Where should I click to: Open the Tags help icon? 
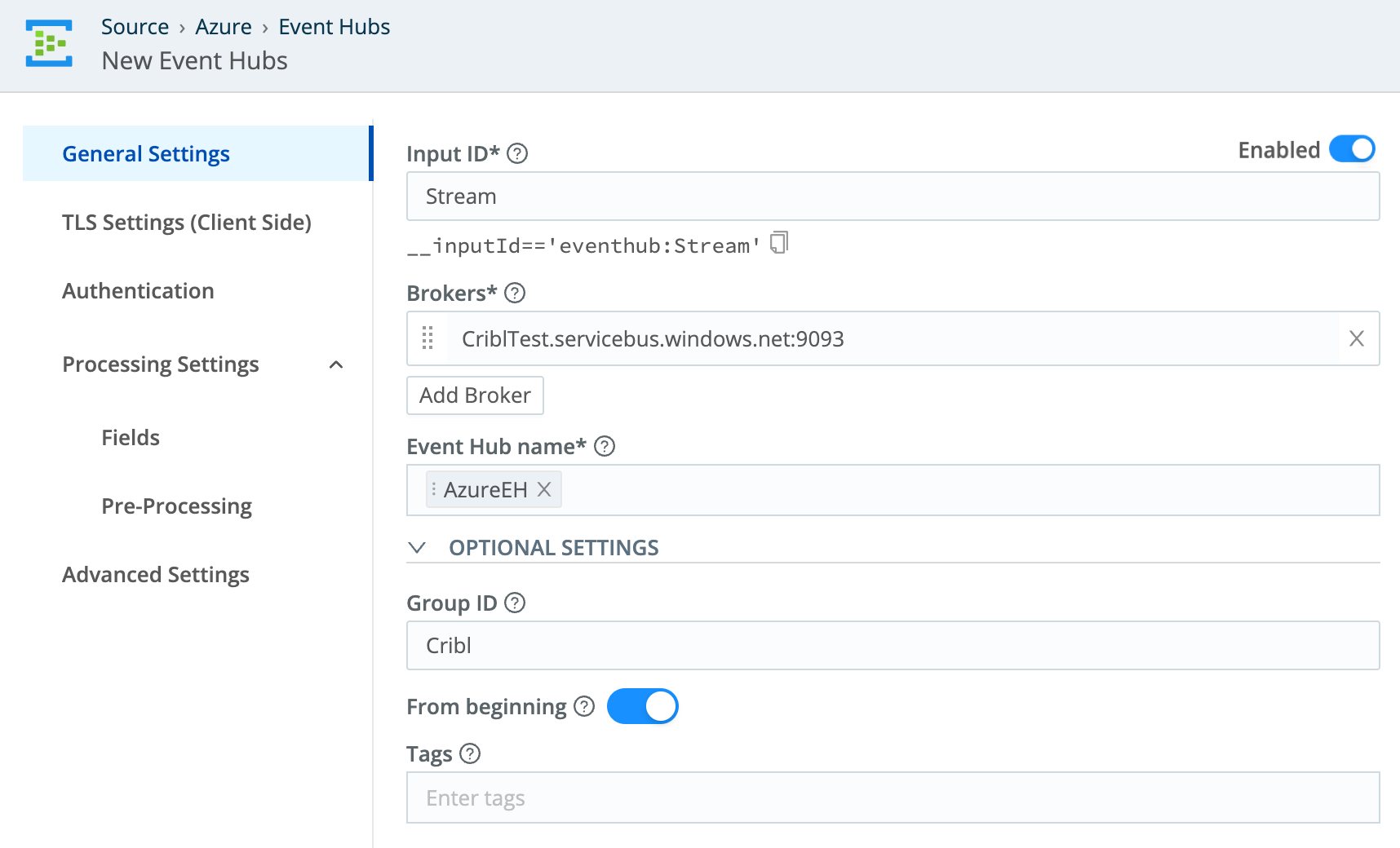coord(470,754)
